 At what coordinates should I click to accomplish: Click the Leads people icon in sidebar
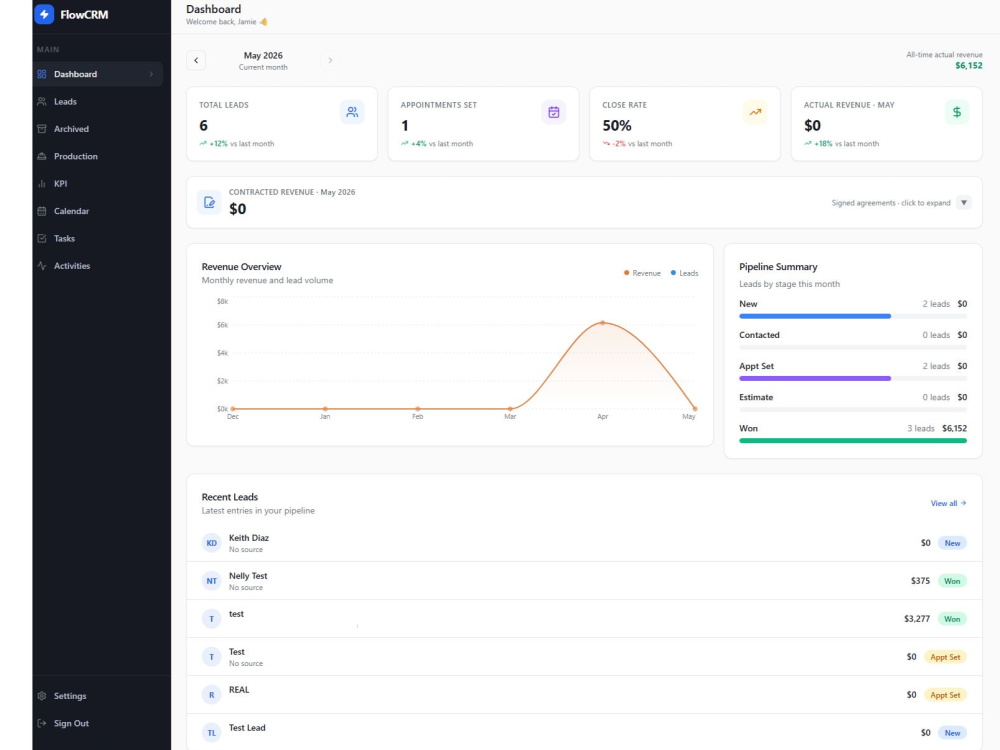click(x=41, y=101)
